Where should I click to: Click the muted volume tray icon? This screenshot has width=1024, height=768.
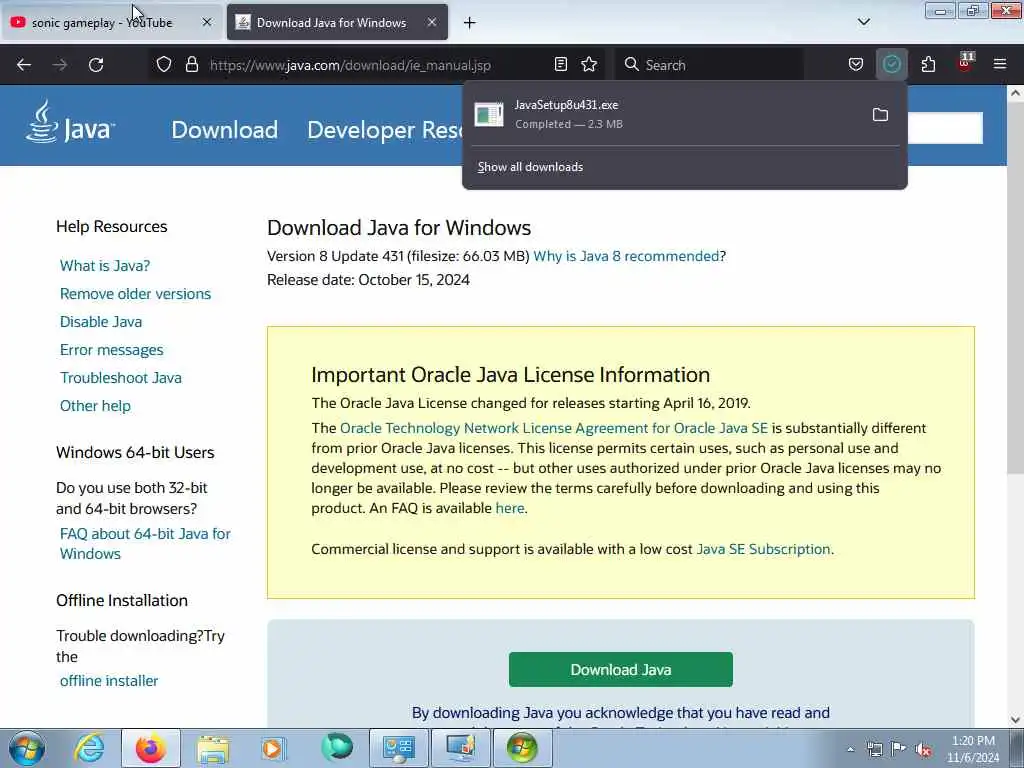pos(923,750)
